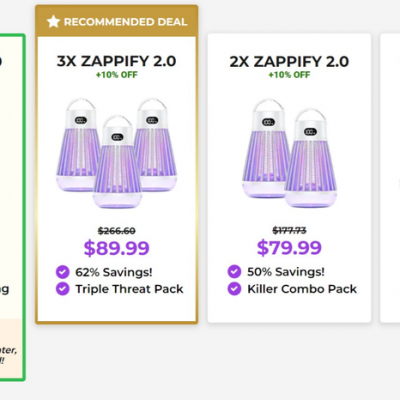400x400 pixels.
Task: Click the Triple Threat Pack text
Action: [x=129, y=289]
